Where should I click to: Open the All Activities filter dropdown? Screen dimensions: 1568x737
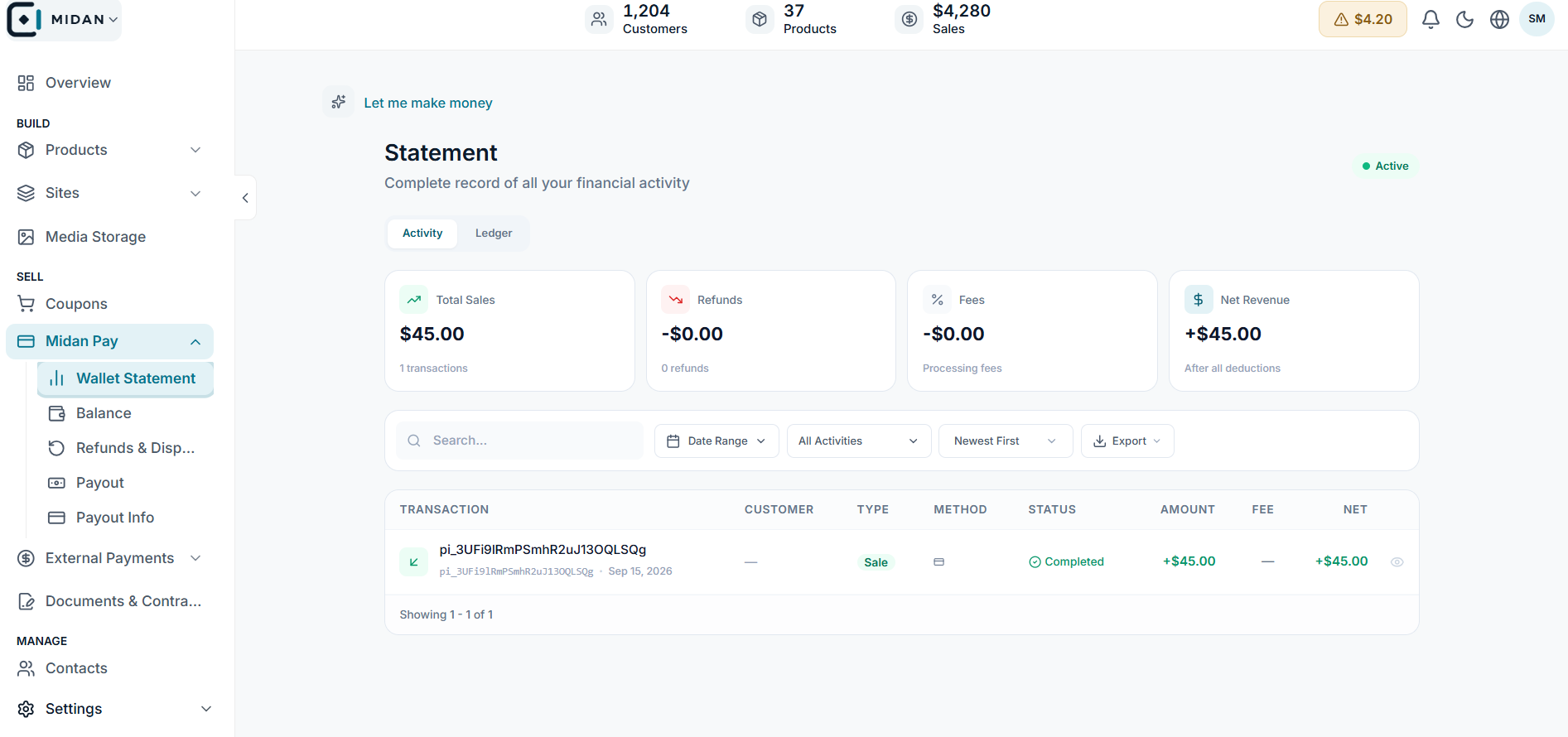(859, 441)
